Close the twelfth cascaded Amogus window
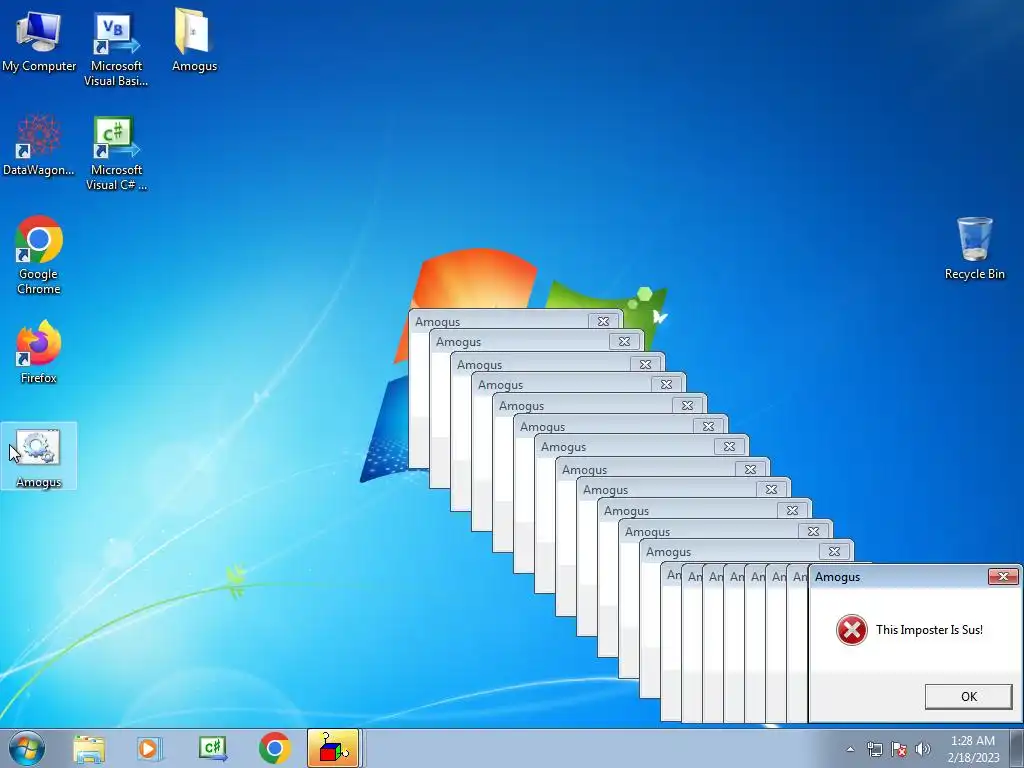 (x=834, y=552)
